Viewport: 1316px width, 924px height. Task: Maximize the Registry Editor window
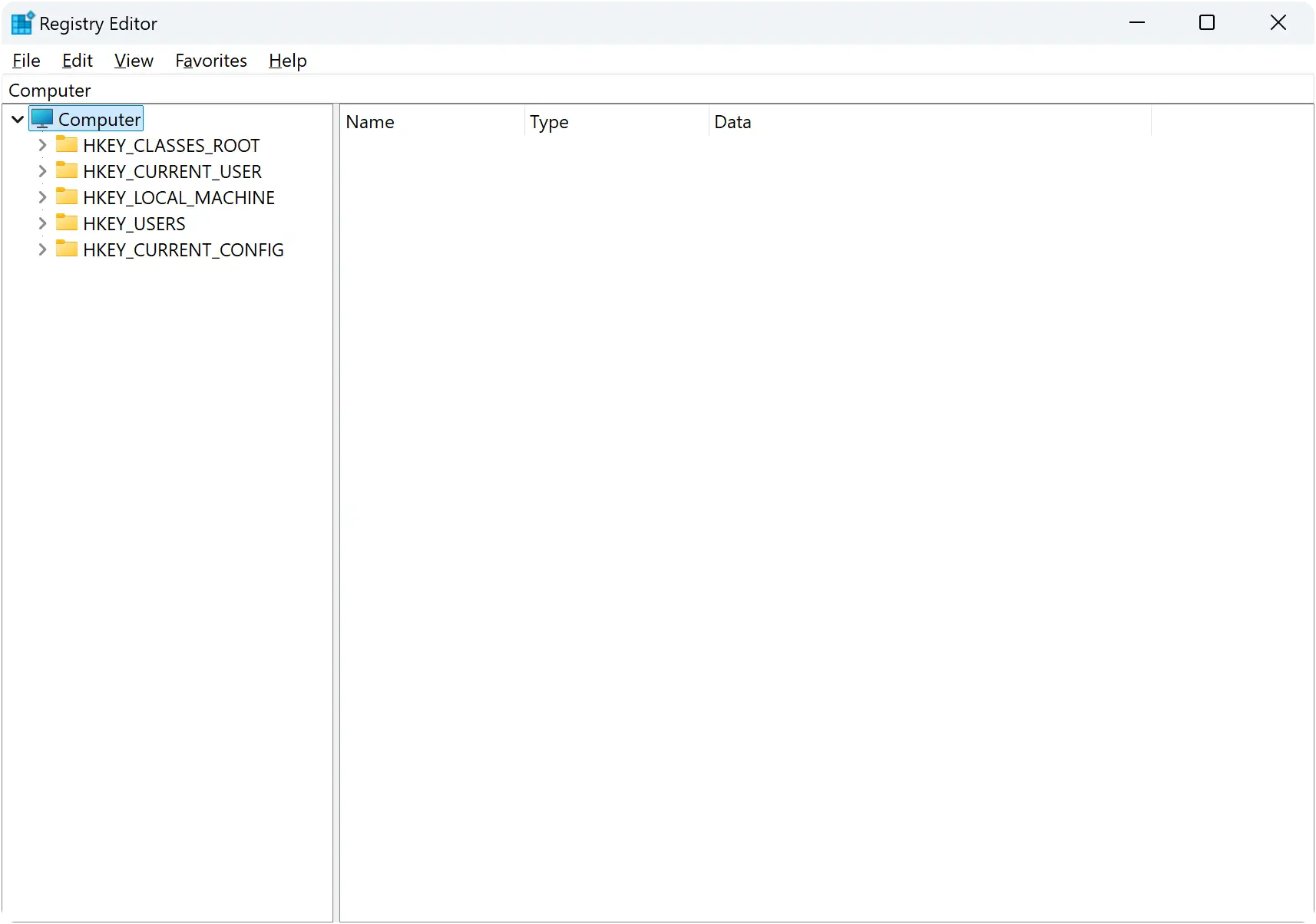(1207, 23)
